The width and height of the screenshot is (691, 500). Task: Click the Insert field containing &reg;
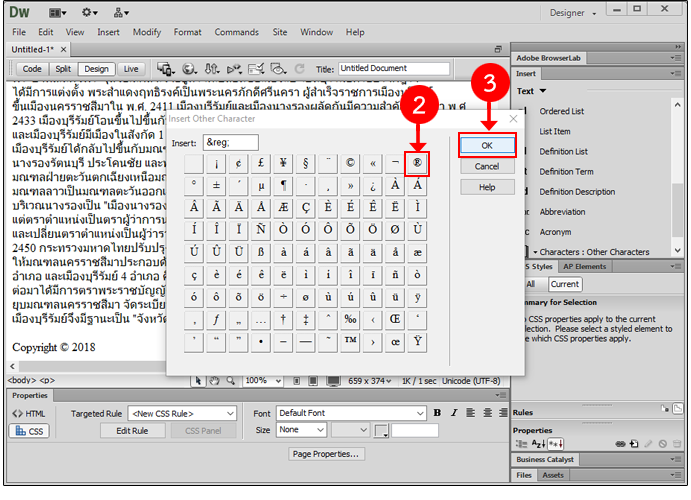[x=230, y=143]
